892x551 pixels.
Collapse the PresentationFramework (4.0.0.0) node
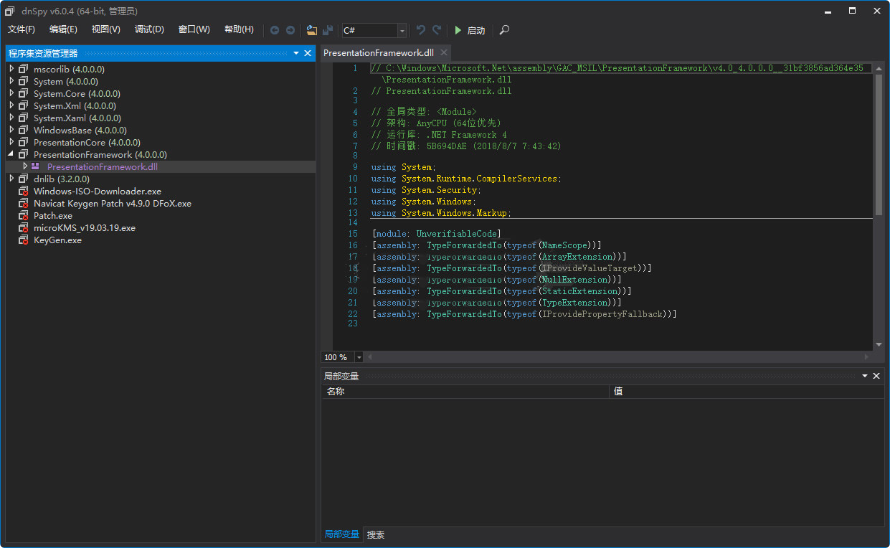pos(11,154)
